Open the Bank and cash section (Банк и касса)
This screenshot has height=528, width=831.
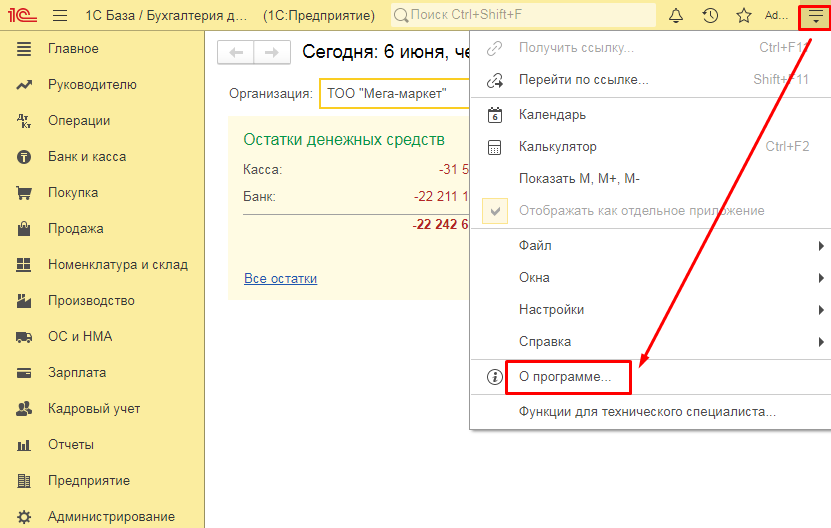(86, 157)
